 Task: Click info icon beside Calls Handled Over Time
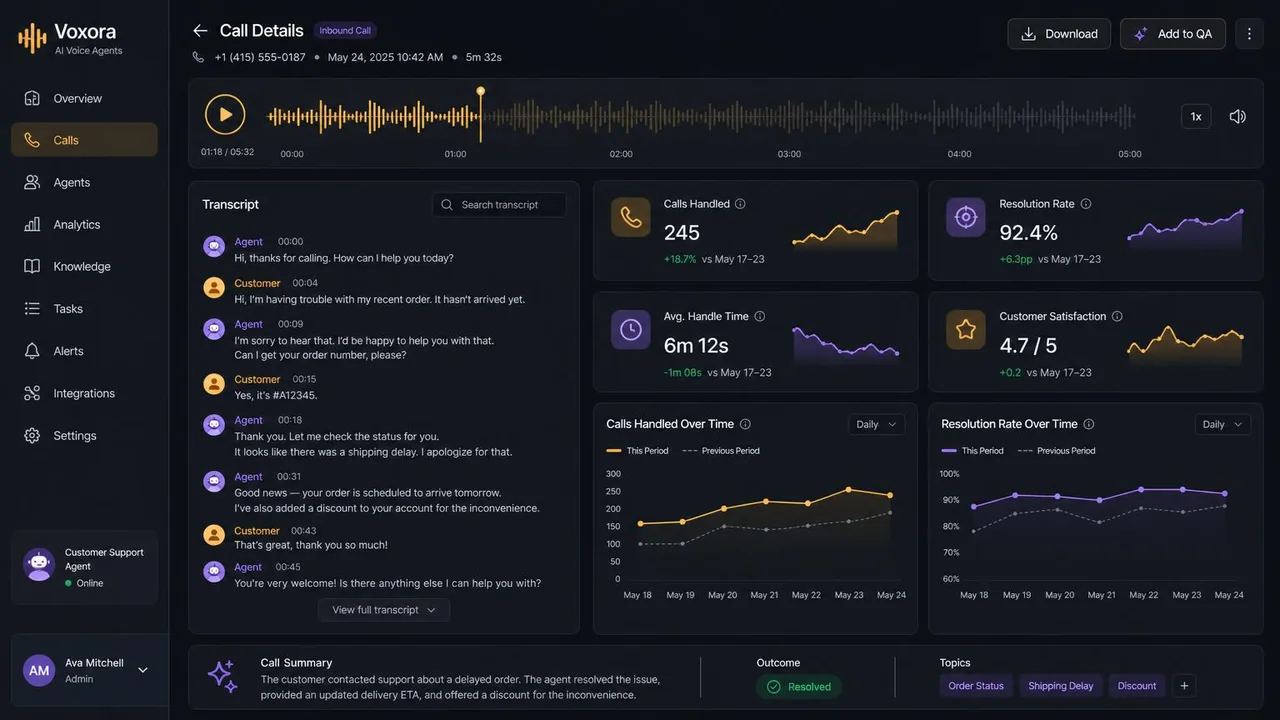coord(745,424)
